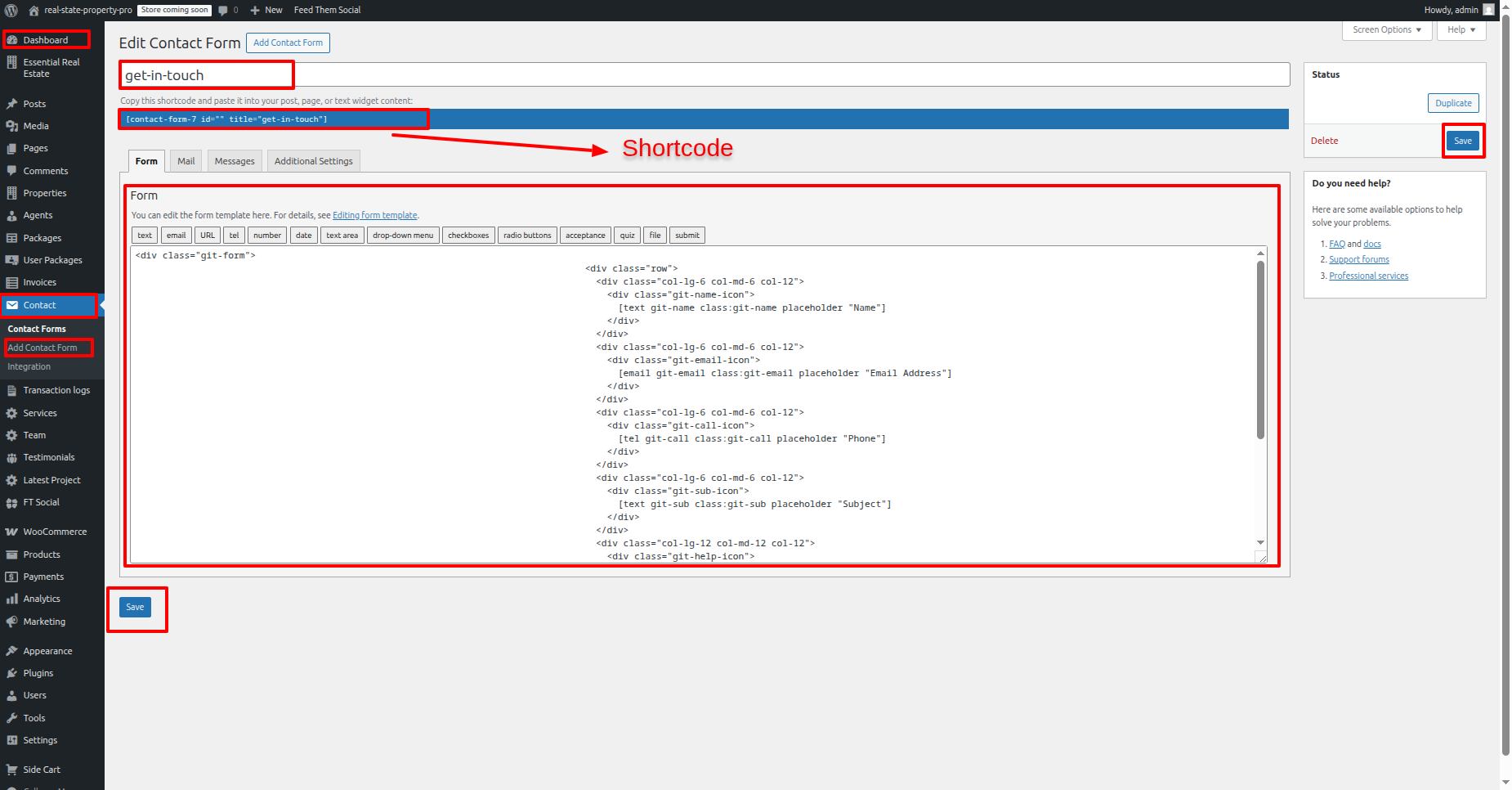
Task: Open the Editing form template link
Action: [374, 215]
